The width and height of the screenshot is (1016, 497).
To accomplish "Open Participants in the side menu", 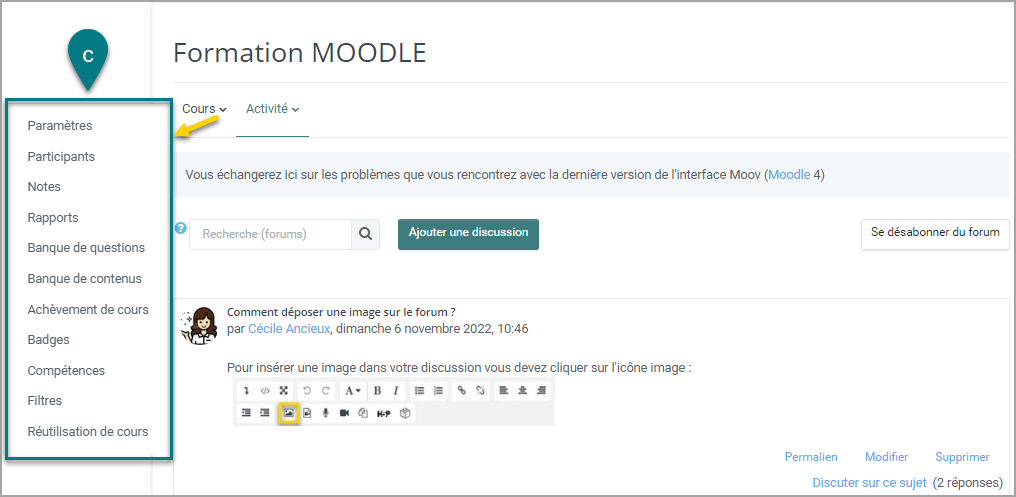I will [61, 157].
